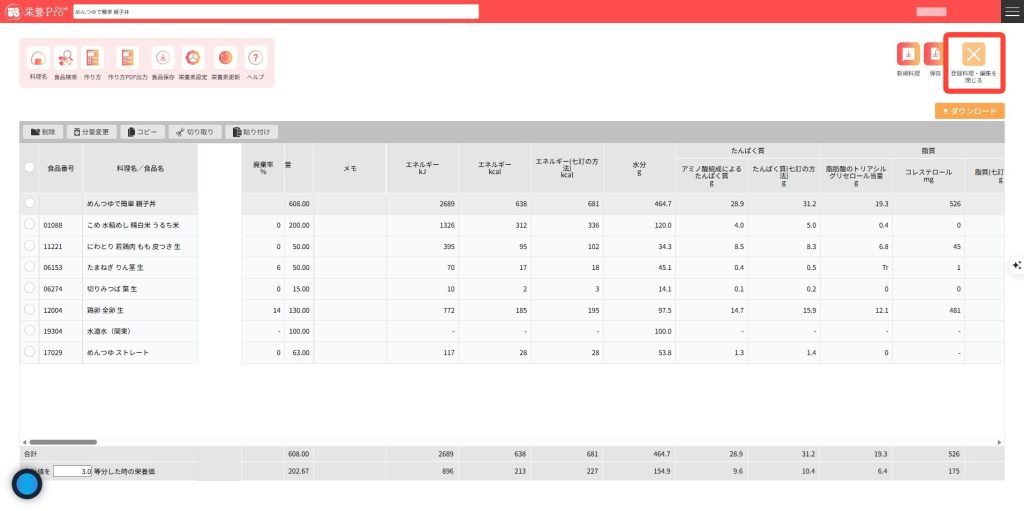Click the 料理名 dish name icon

(38, 58)
